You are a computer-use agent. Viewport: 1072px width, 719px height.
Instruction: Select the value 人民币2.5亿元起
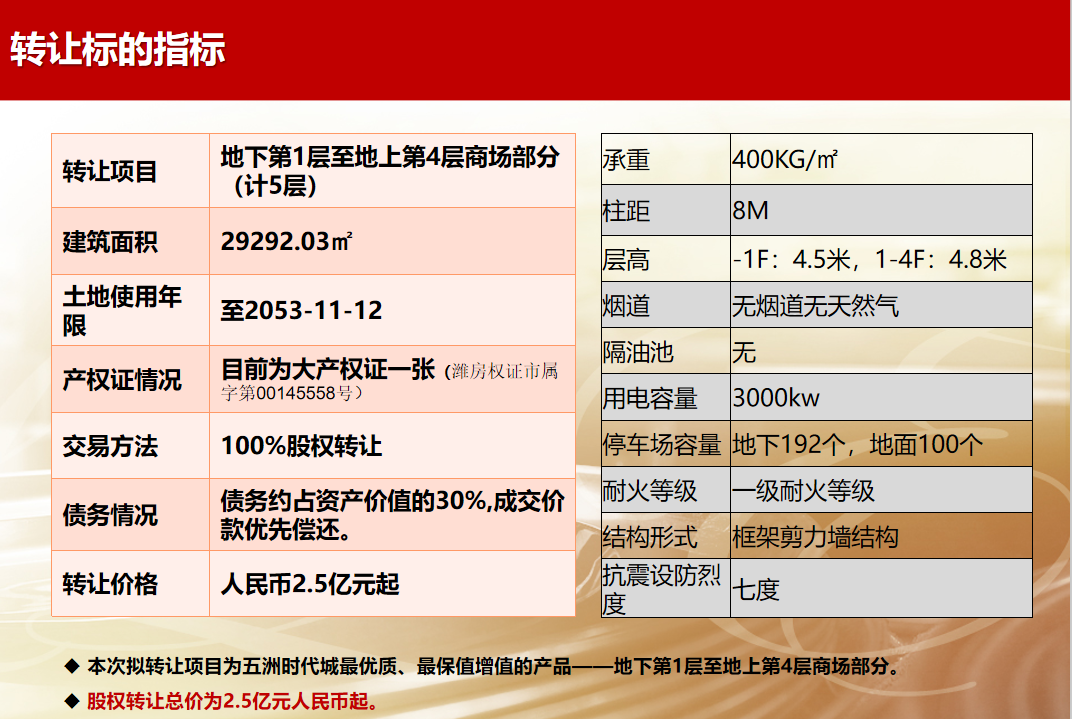tap(310, 584)
